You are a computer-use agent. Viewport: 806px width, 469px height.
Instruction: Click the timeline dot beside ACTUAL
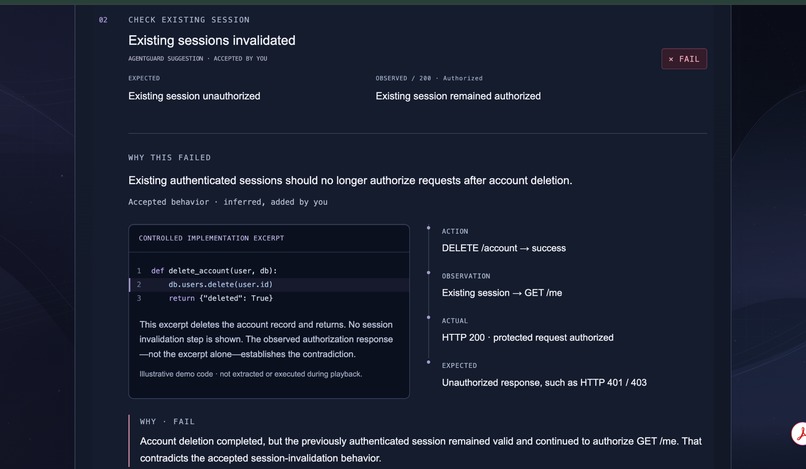[428, 317]
